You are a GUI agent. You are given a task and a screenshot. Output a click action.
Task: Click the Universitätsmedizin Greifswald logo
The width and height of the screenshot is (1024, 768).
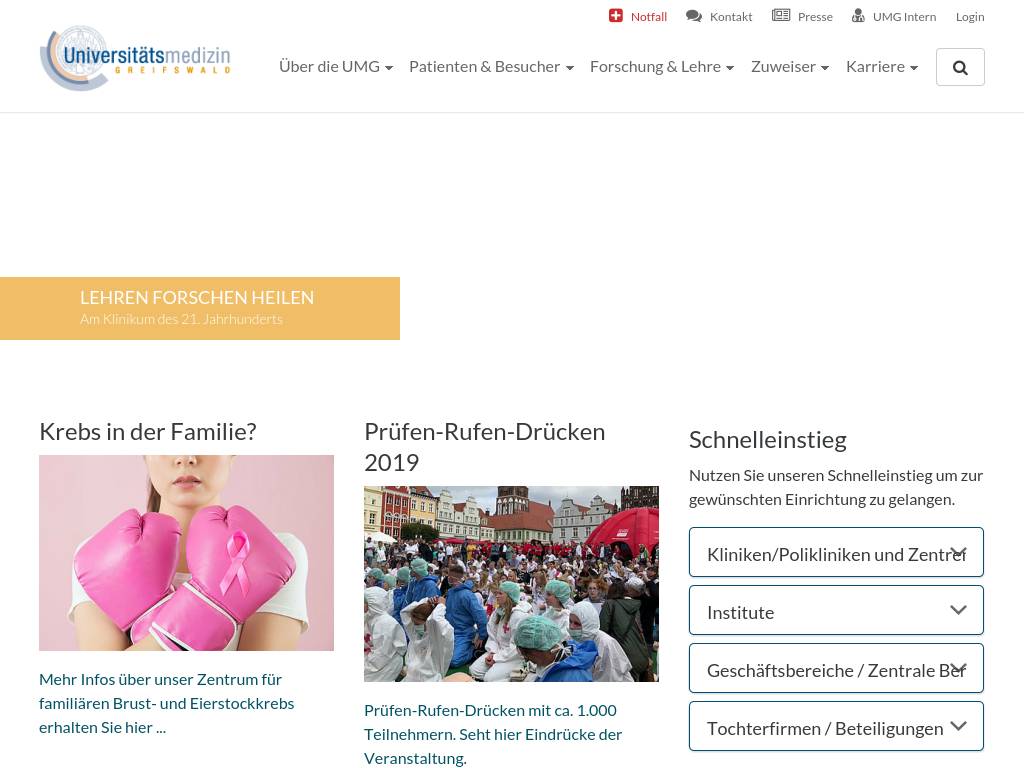[136, 58]
